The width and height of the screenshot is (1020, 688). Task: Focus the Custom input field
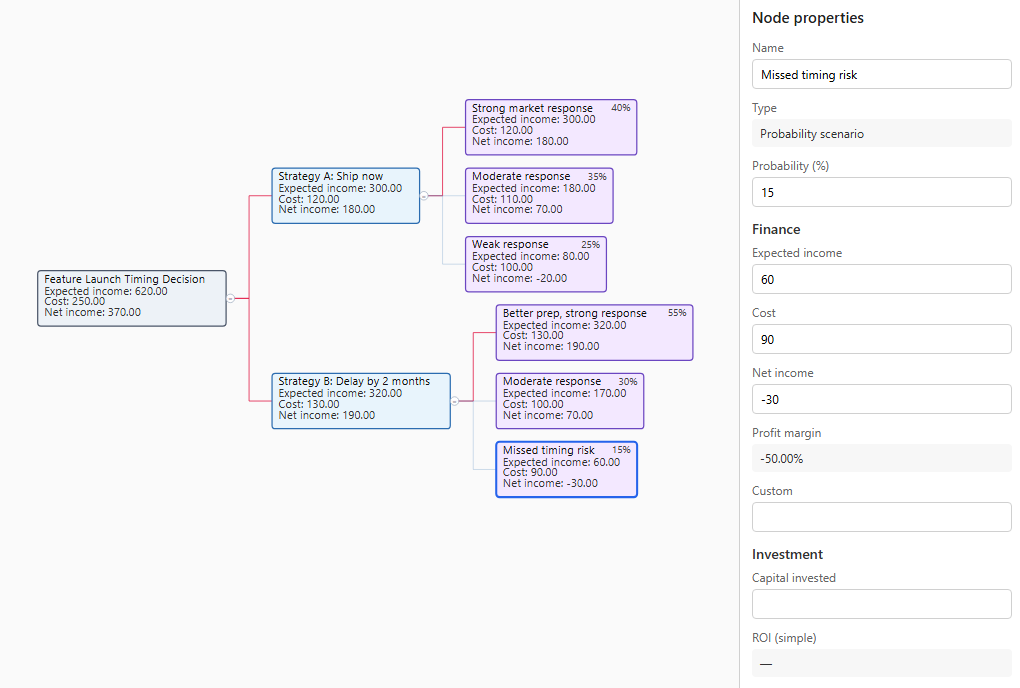(x=881, y=517)
